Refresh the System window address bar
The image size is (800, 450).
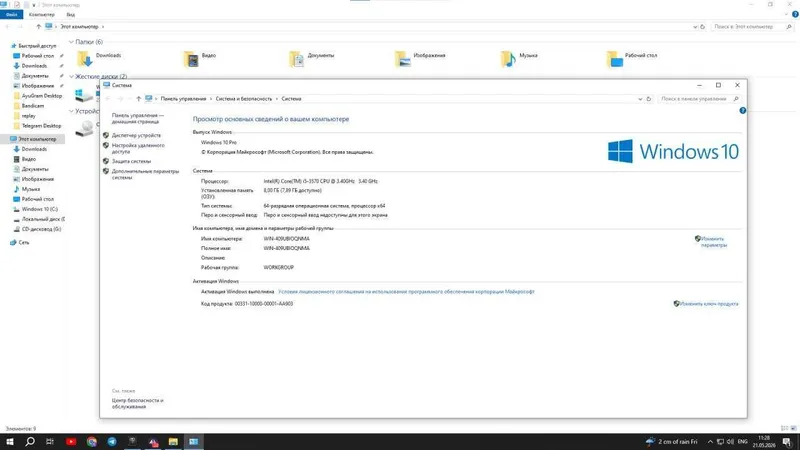(648, 99)
